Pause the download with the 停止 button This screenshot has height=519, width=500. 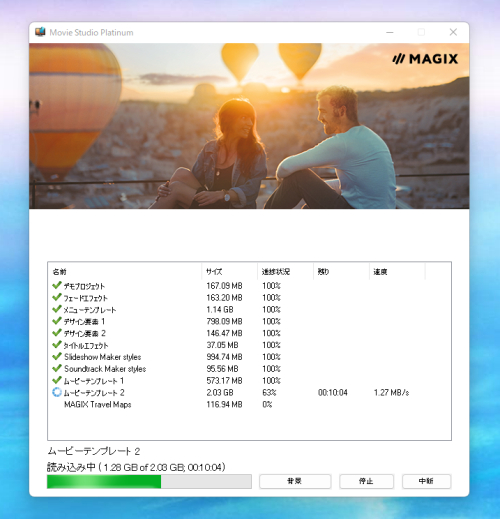point(366,481)
